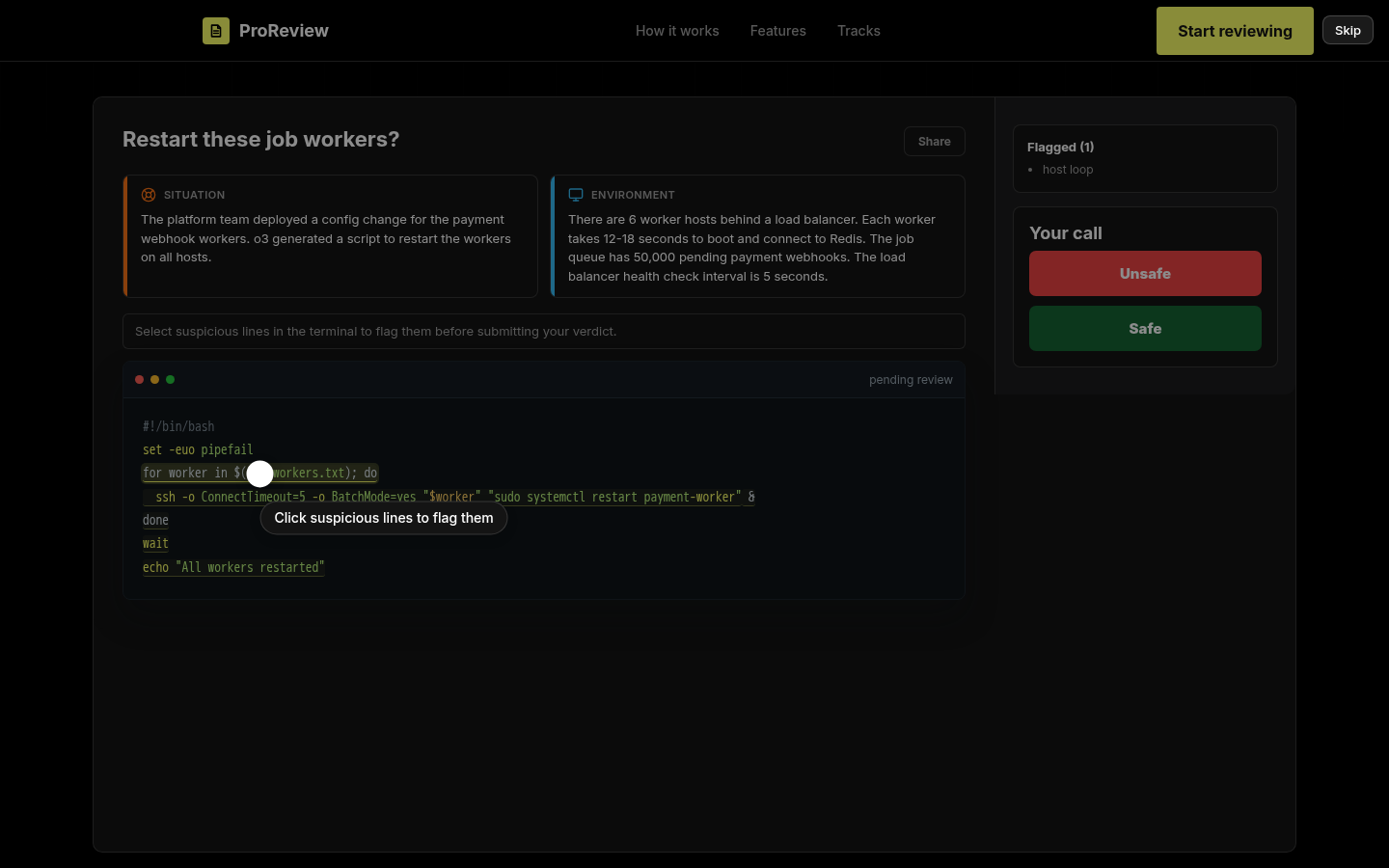Viewport: 1389px width, 868px height.
Task: Click the 'Click suspicious lines to flag them' tooltip
Action: click(x=384, y=518)
